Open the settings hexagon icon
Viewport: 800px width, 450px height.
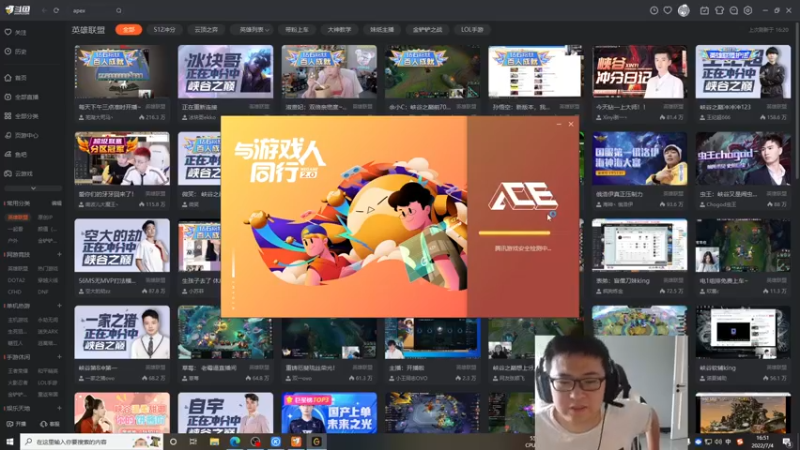click(x=748, y=10)
